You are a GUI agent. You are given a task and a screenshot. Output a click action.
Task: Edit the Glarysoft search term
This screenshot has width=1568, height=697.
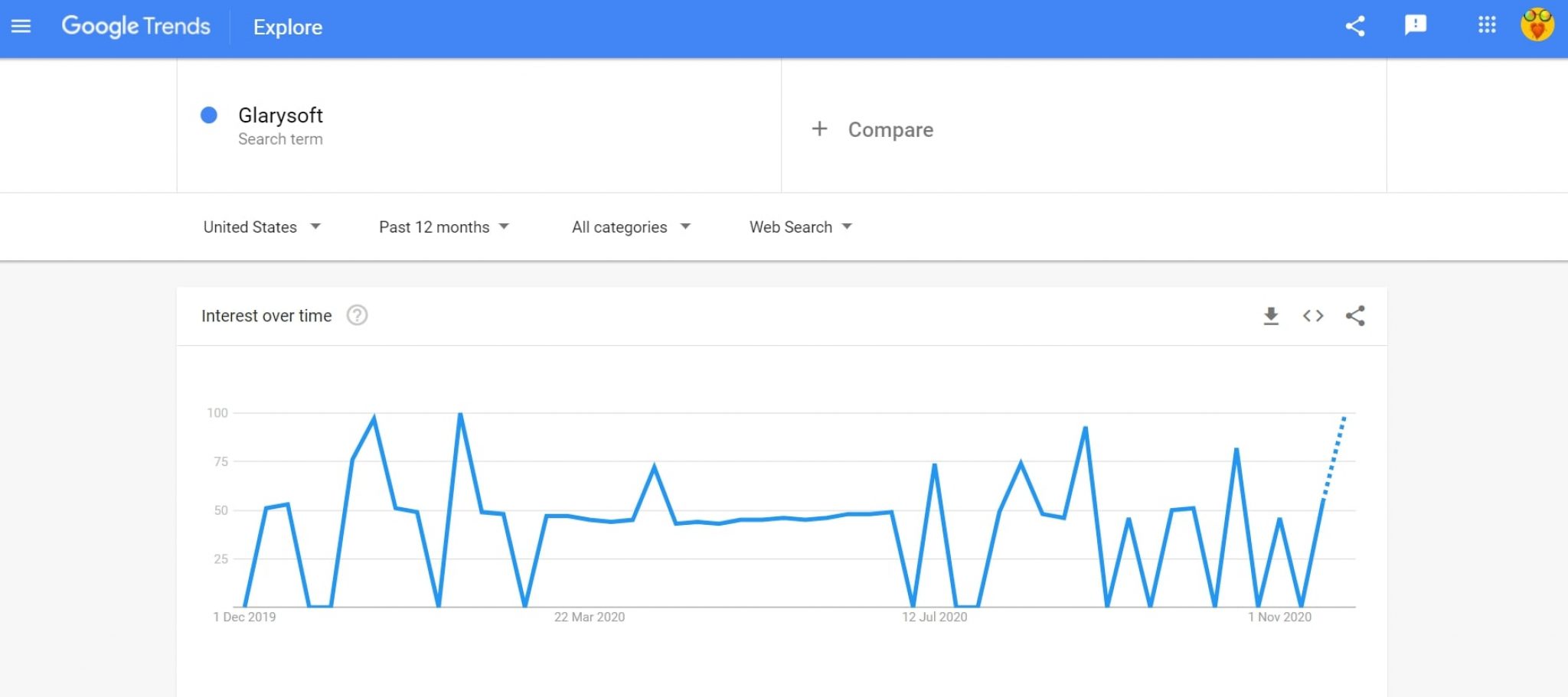280,116
